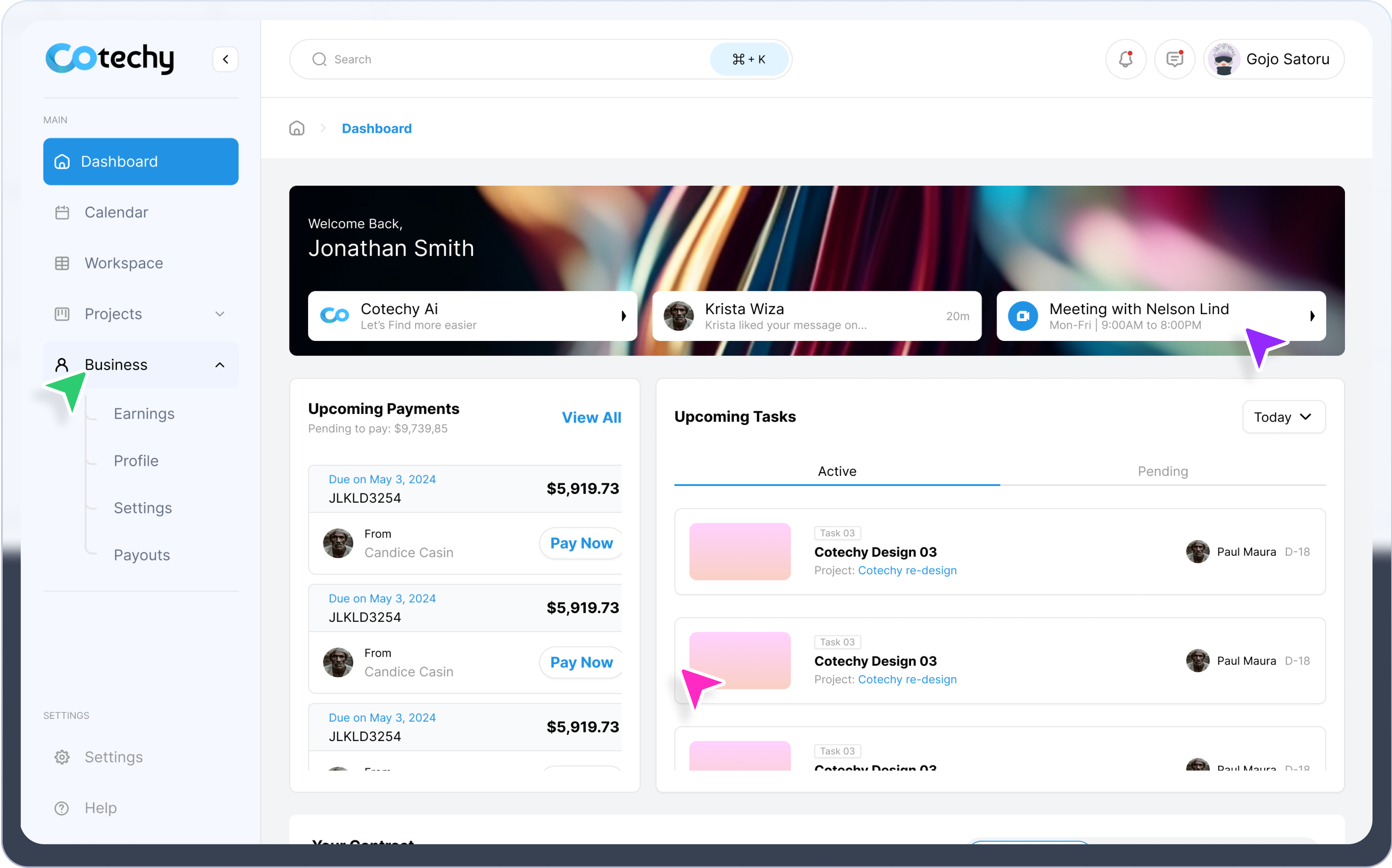The width and height of the screenshot is (1392, 868).
Task: Click the Workspace grid icon
Action: 62,263
